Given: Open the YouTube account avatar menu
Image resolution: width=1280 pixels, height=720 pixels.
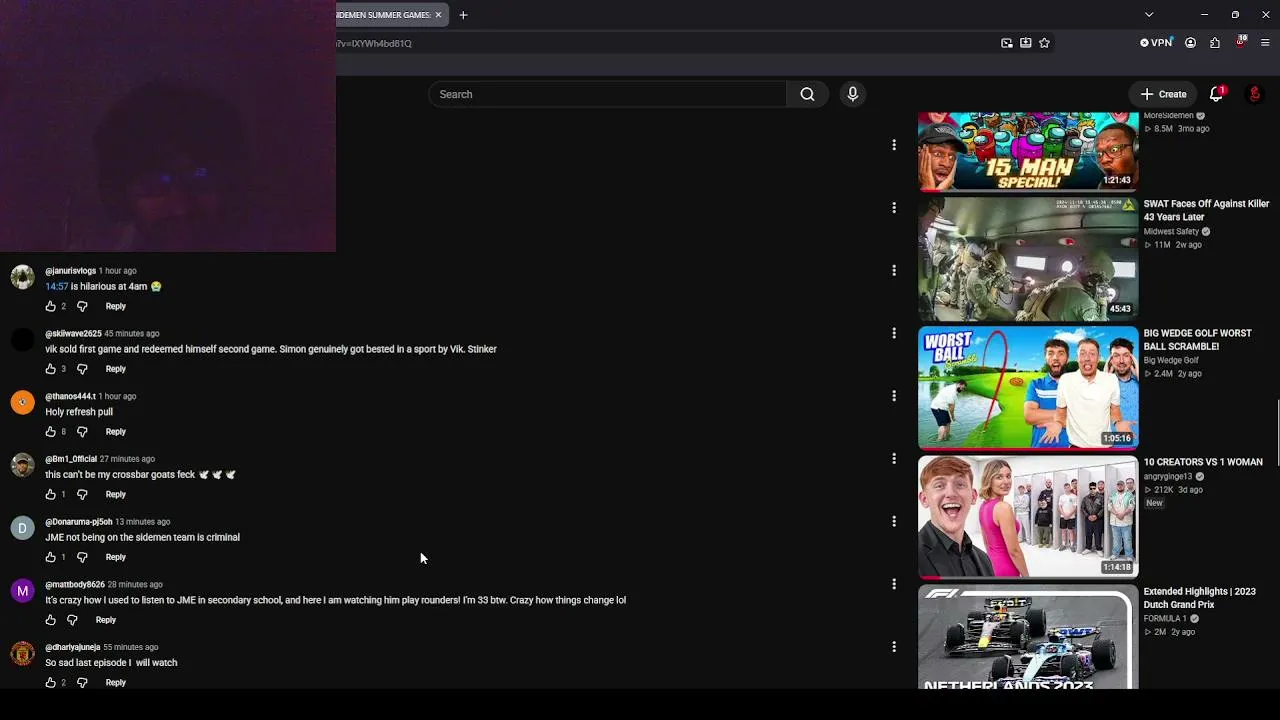Looking at the screenshot, I should coord(1254,94).
